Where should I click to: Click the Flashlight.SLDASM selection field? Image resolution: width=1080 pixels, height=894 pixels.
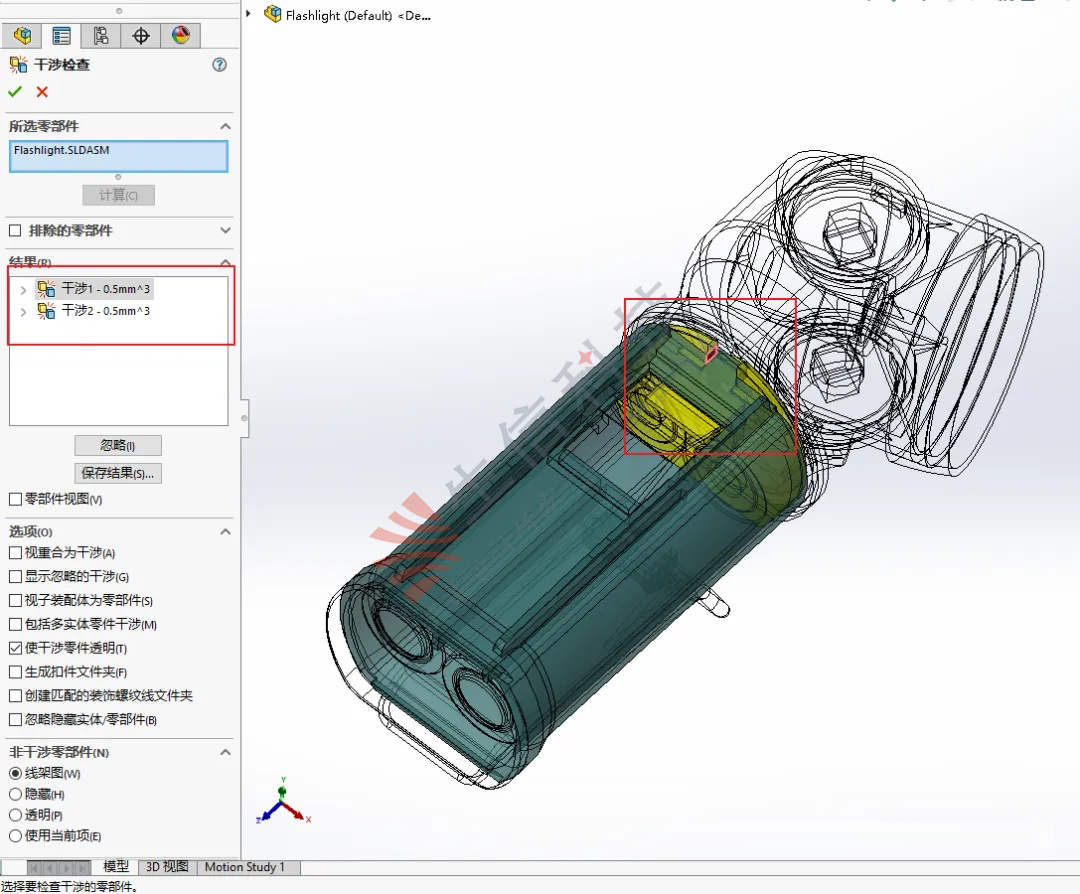pos(118,156)
